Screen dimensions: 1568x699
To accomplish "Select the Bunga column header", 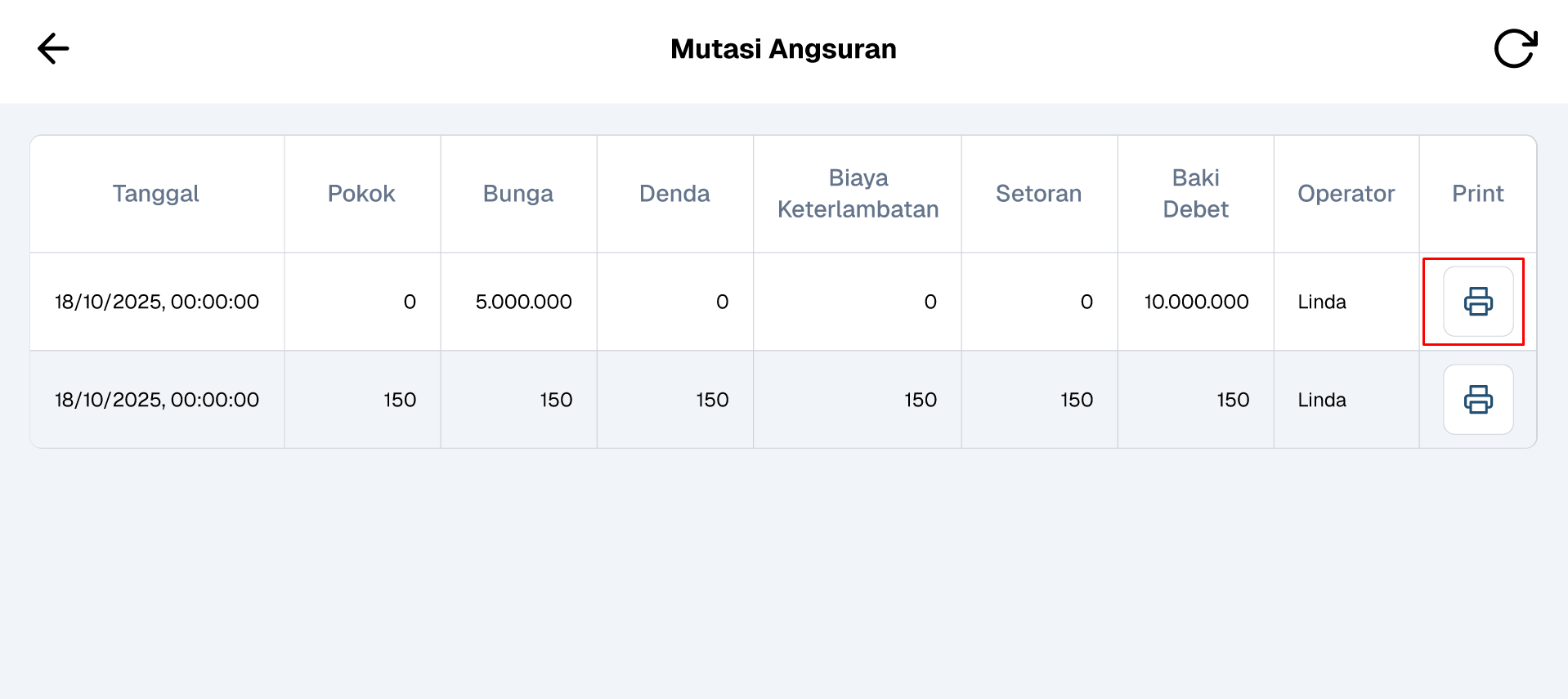I will [517, 194].
